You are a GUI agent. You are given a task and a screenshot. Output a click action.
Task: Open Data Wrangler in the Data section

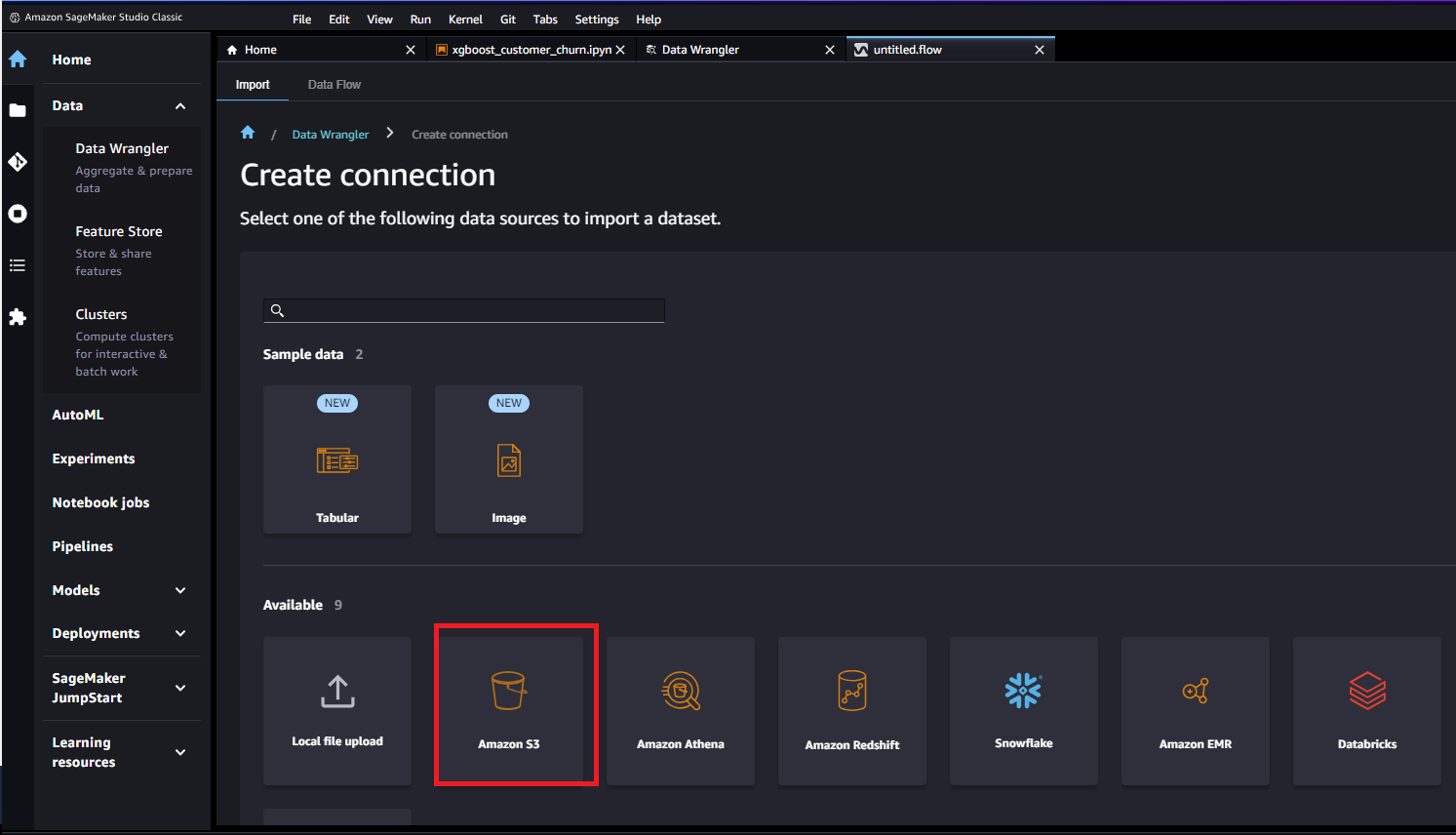(x=122, y=148)
